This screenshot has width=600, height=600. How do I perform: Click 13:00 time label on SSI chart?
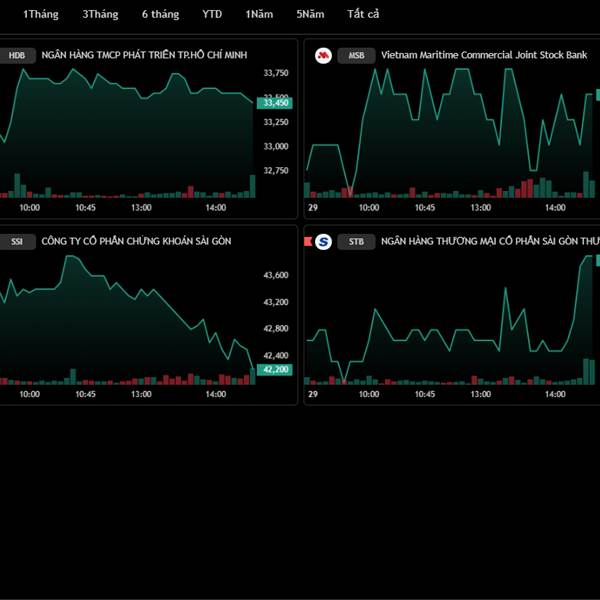(141, 394)
